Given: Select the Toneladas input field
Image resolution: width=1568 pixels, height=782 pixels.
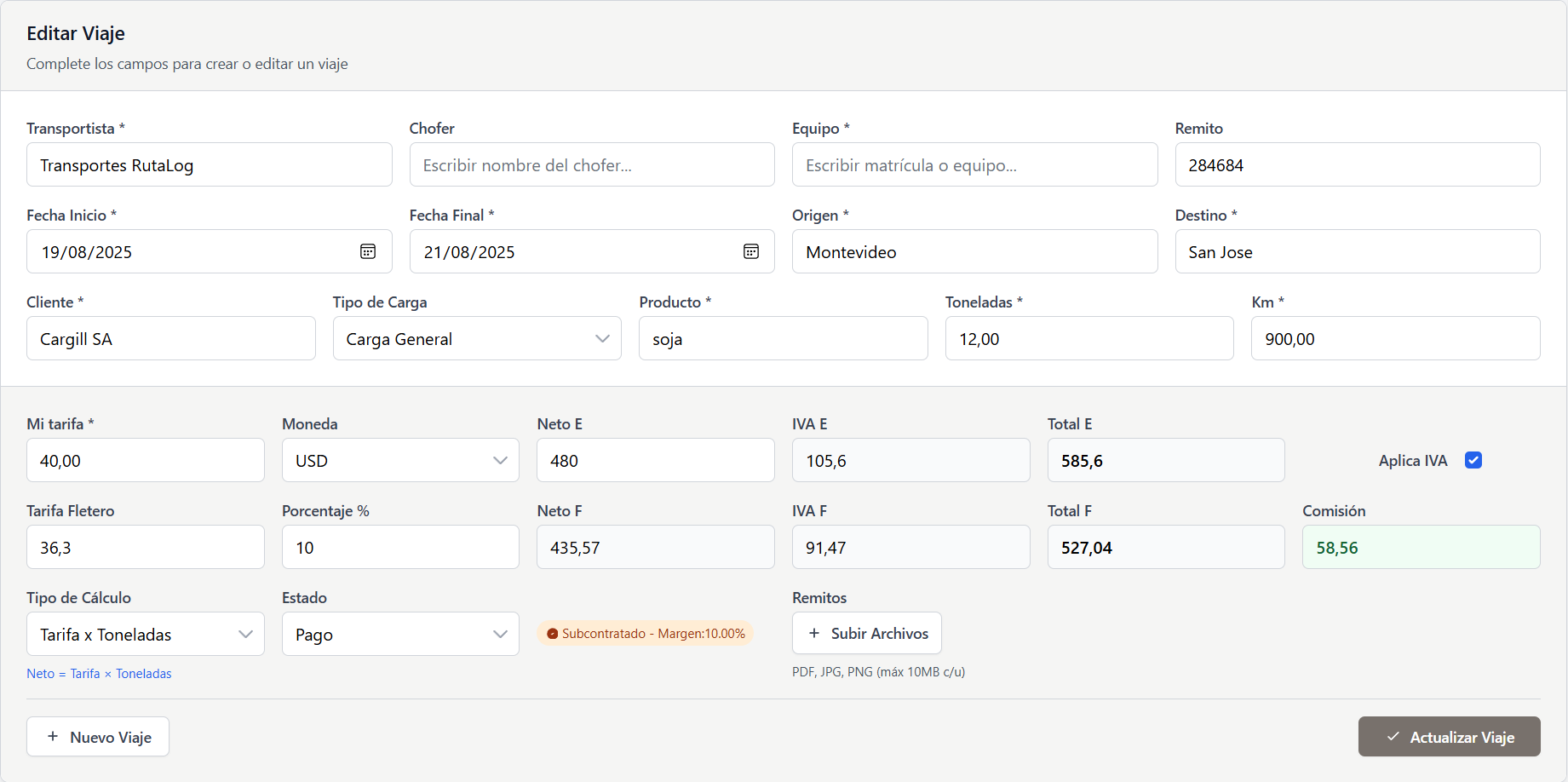Looking at the screenshot, I should (1089, 338).
